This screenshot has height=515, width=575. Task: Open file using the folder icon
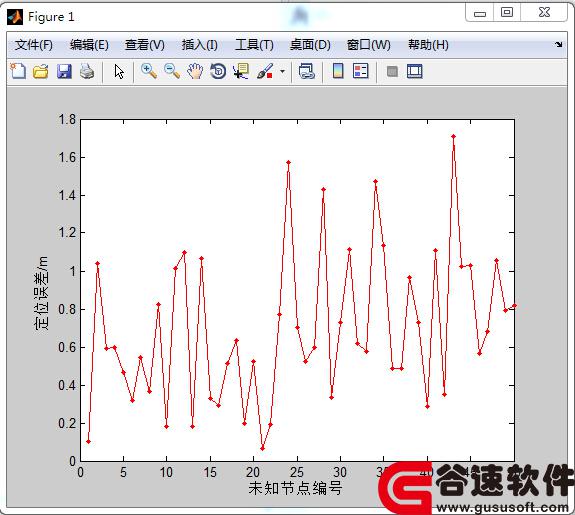pyautogui.click(x=41, y=71)
